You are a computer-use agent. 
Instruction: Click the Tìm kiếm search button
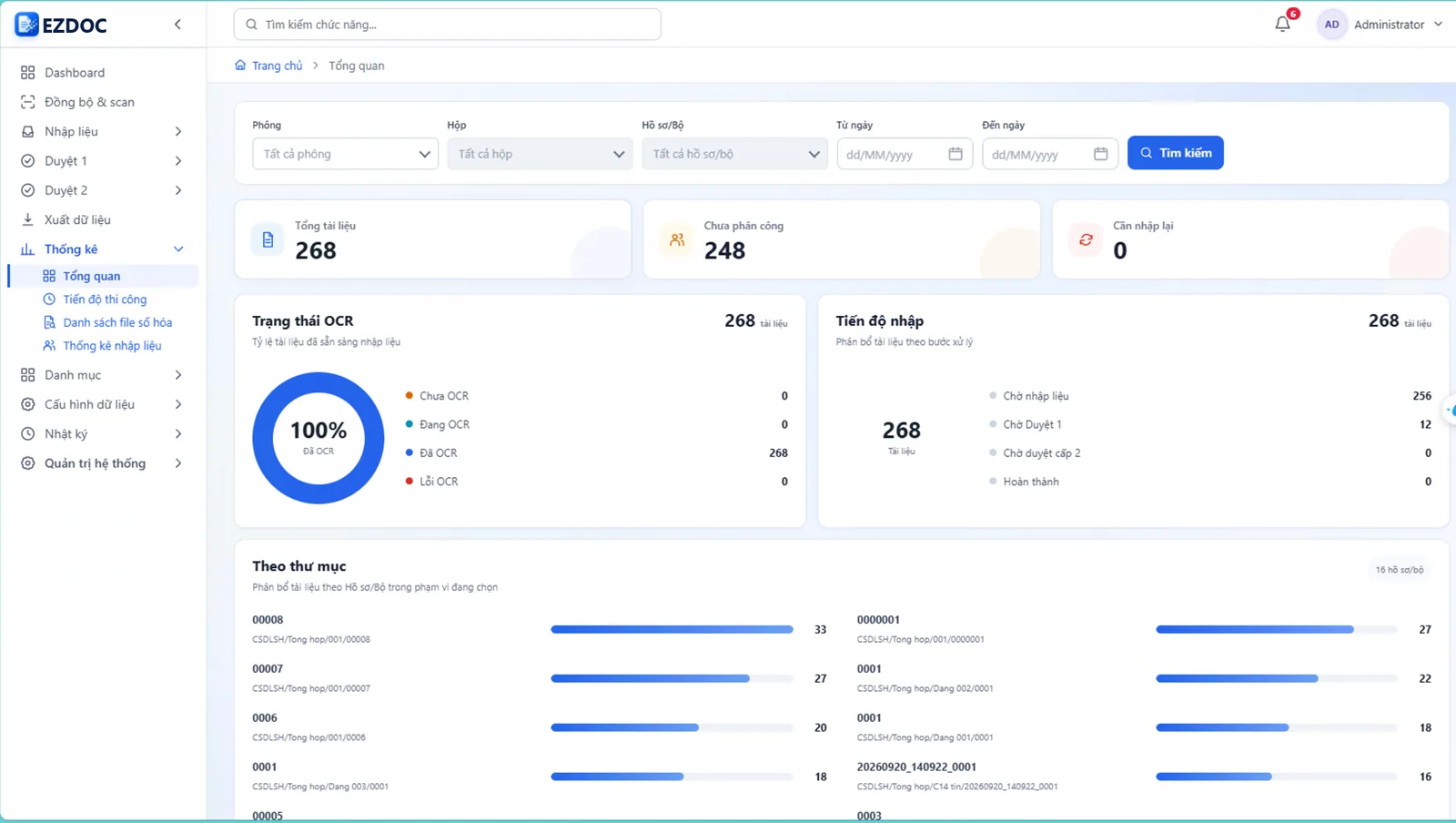click(1176, 153)
